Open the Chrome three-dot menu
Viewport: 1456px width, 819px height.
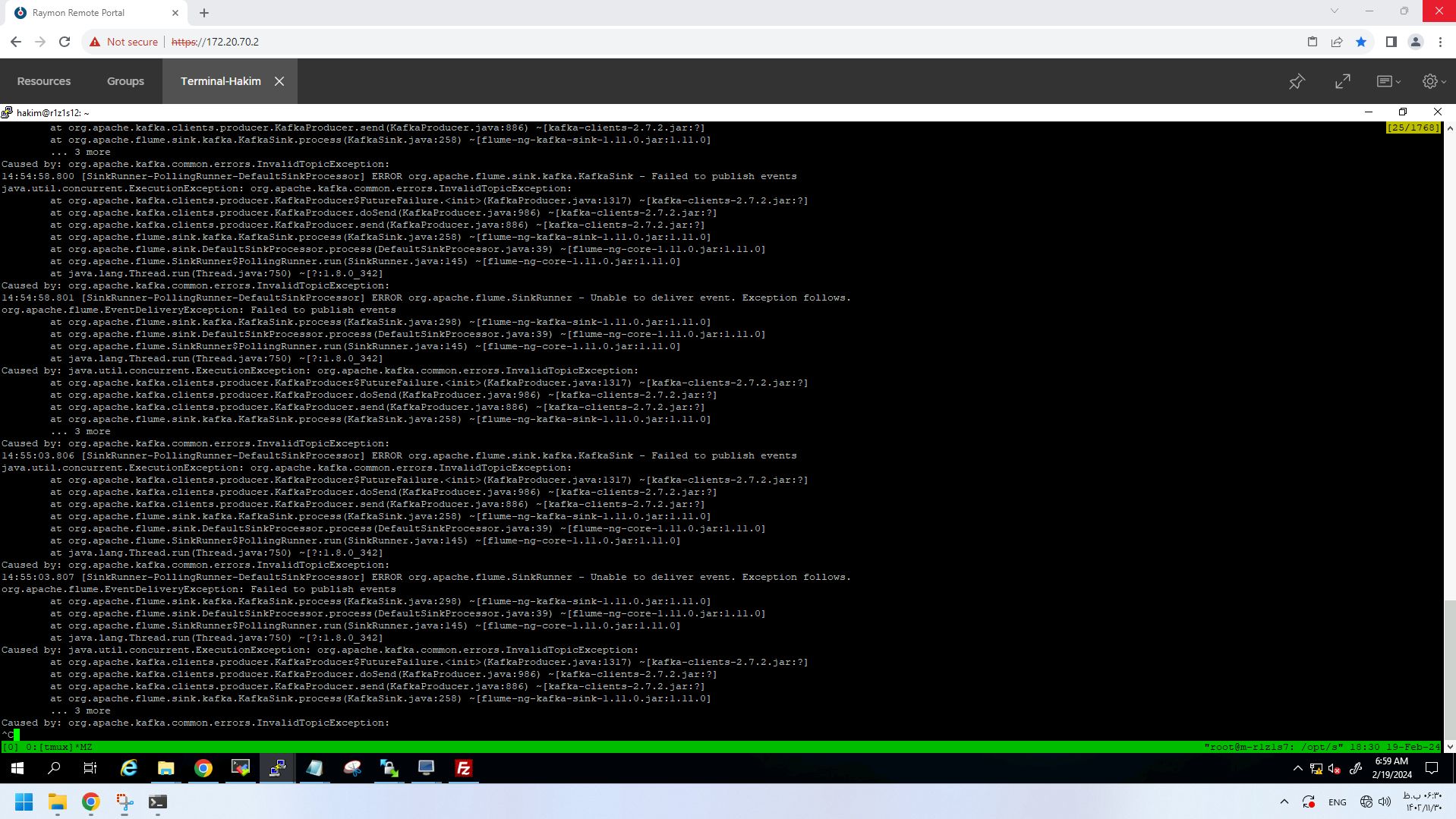[1440, 42]
